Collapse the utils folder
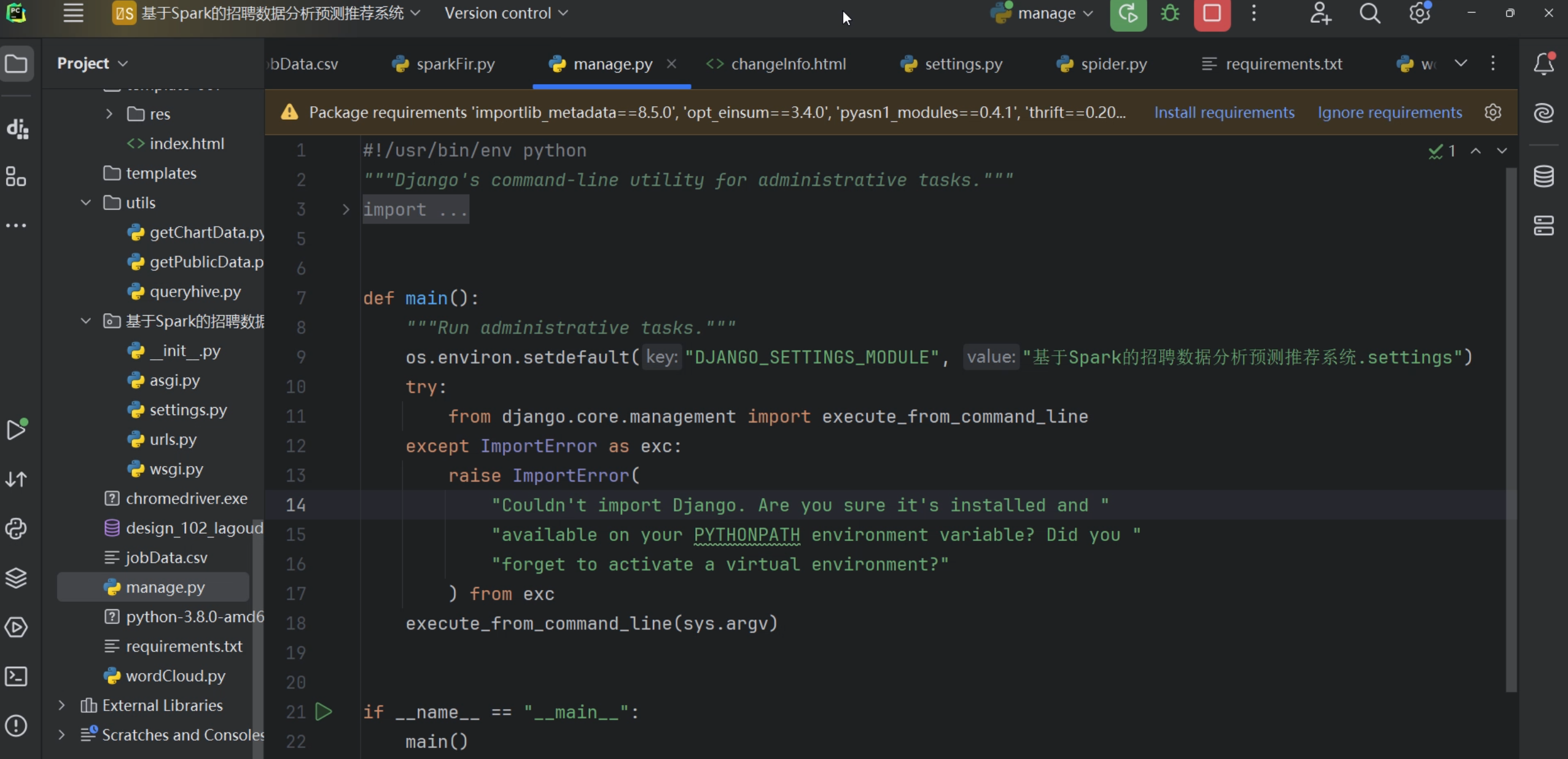 86,203
